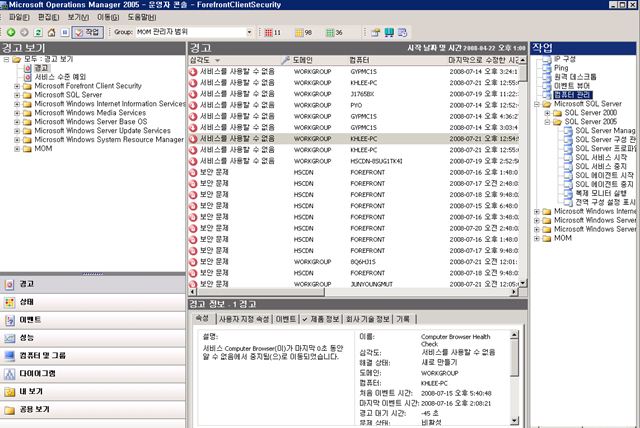
Task: Refresh the console with the green refresh icon
Action: pos(38,32)
